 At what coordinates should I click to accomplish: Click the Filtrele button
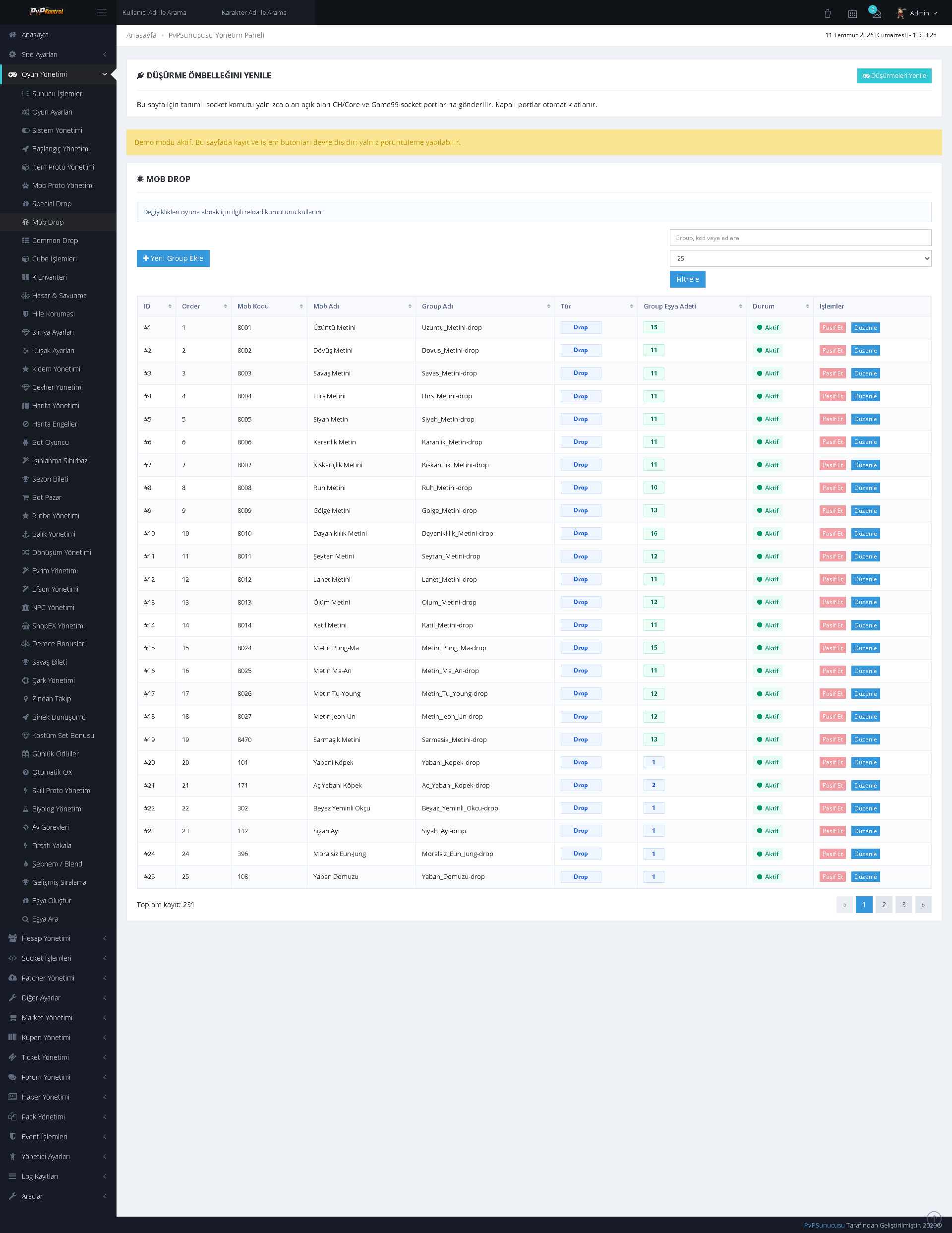(x=687, y=279)
